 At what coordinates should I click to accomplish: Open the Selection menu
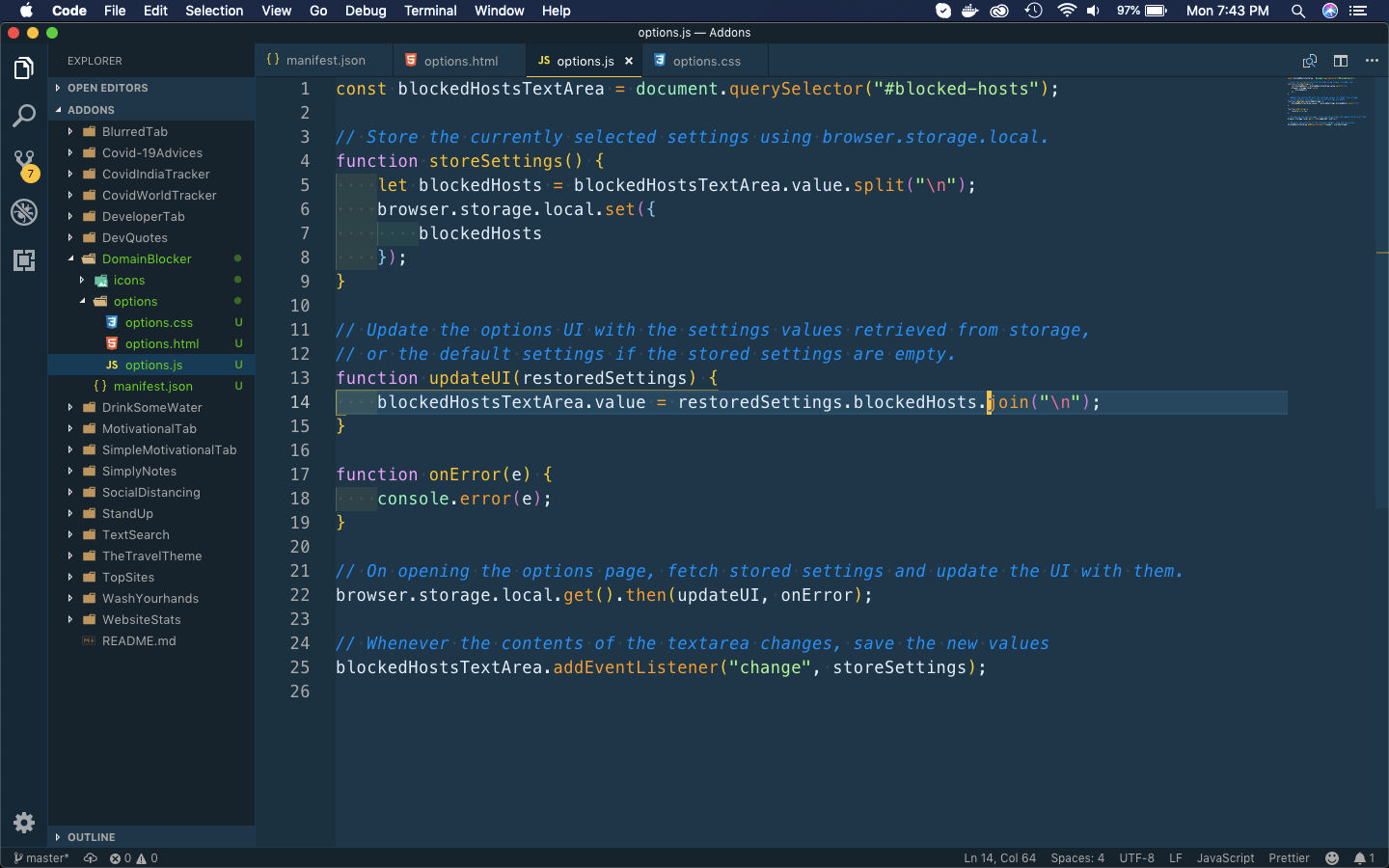(x=214, y=11)
